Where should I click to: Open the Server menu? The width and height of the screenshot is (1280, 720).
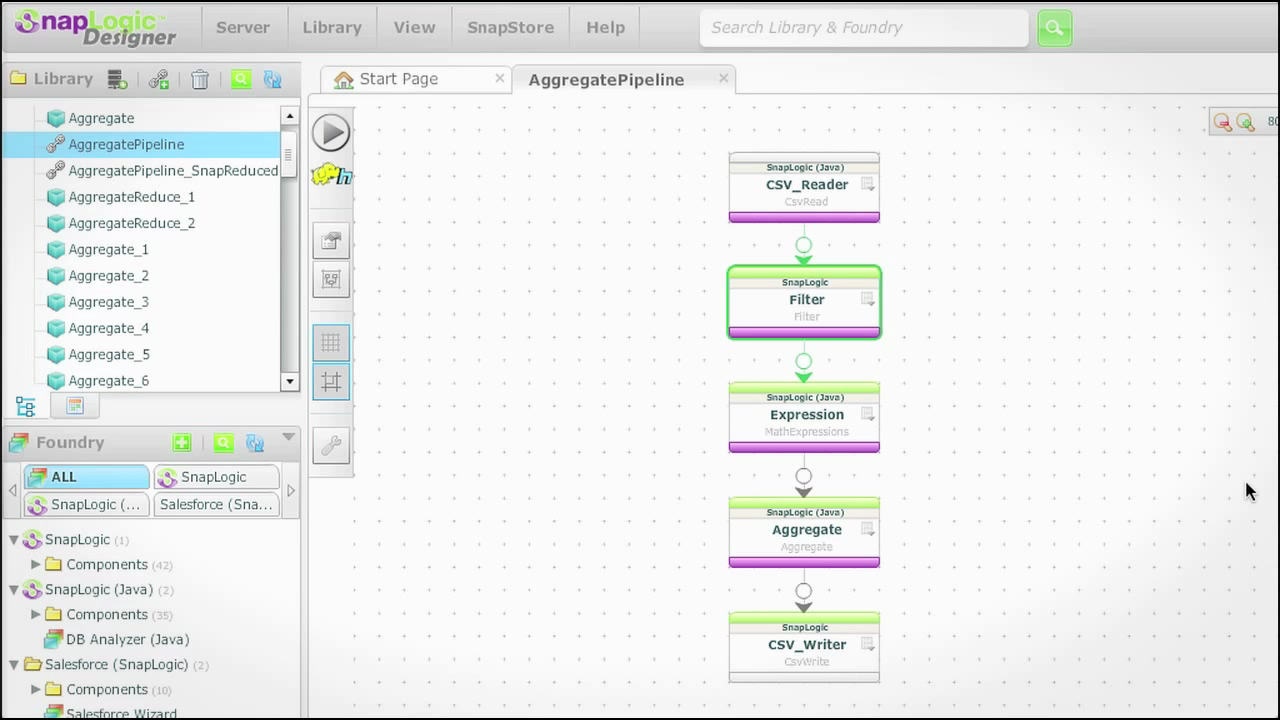(243, 28)
